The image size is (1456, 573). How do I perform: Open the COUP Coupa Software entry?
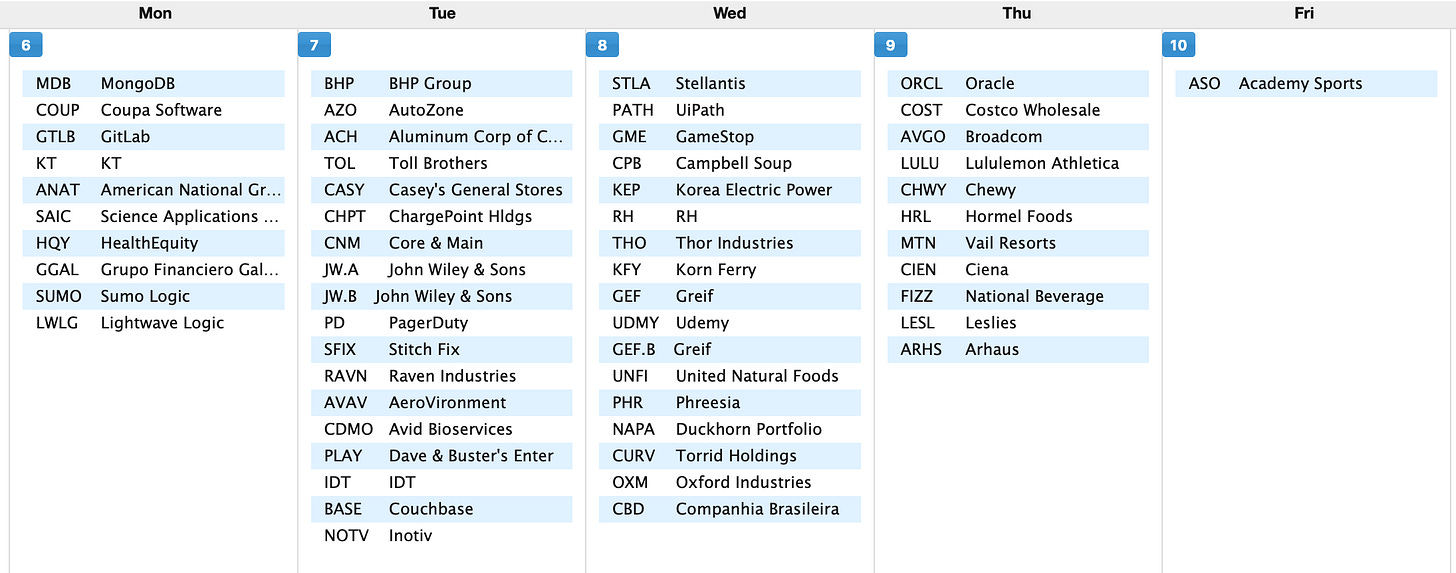click(154, 110)
